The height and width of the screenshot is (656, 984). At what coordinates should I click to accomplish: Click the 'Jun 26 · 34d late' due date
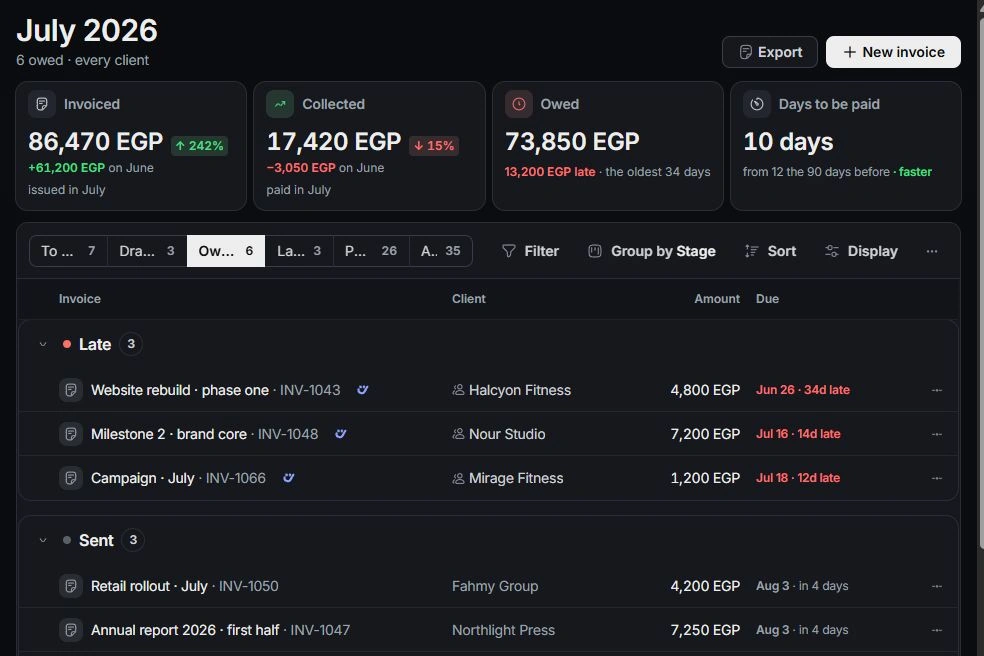point(803,390)
